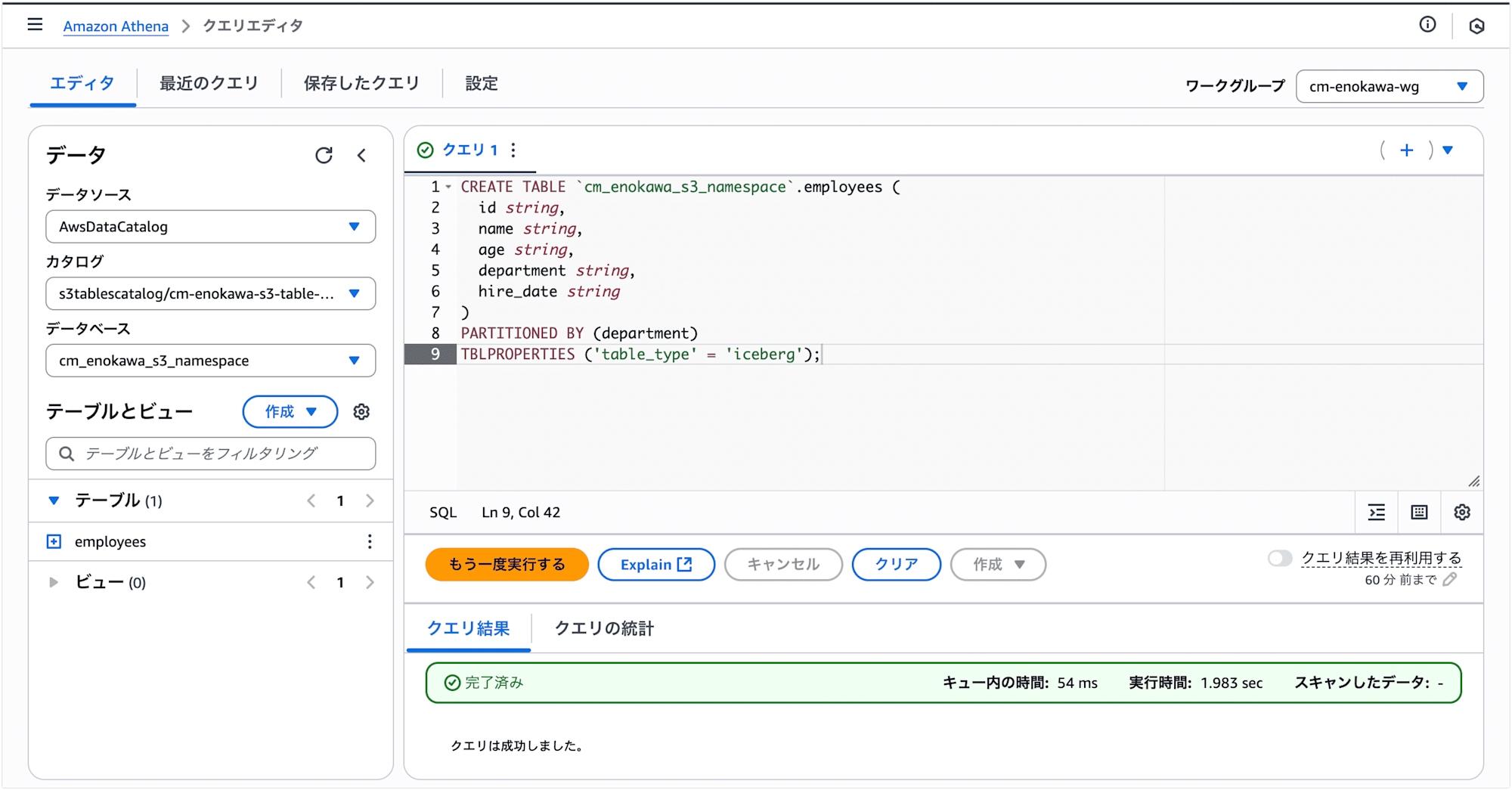Click line number 5 in the editor gutter
This screenshot has width=1512, height=790.
[x=435, y=271]
